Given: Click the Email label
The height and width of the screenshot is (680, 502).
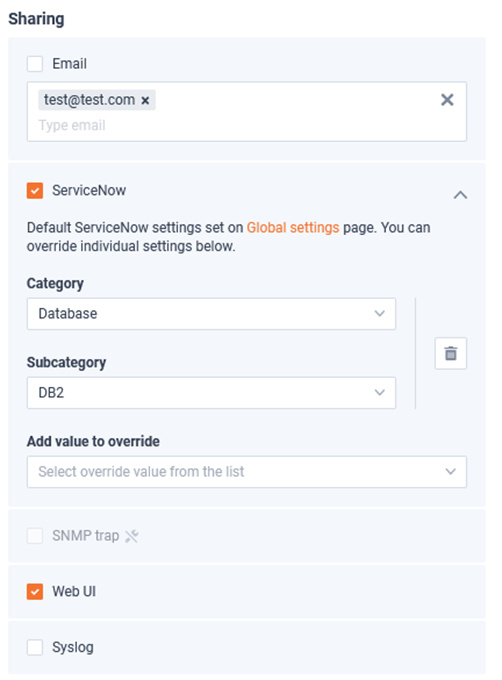Looking at the screenshot, I should [69, 64].
